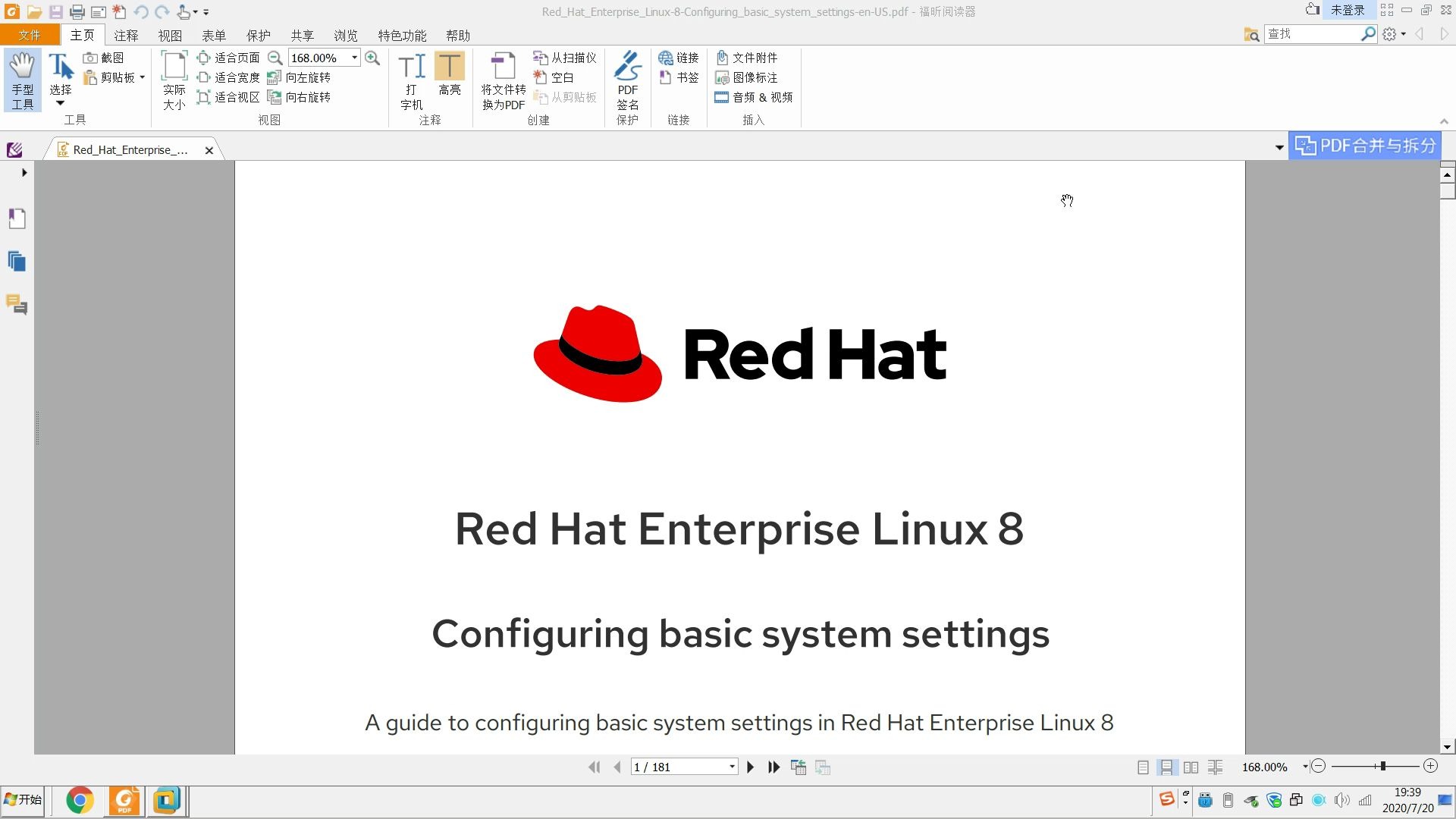The image size is (1456, 819).
Task: Select single page view mode
Action: click(x=1143, y=767)
